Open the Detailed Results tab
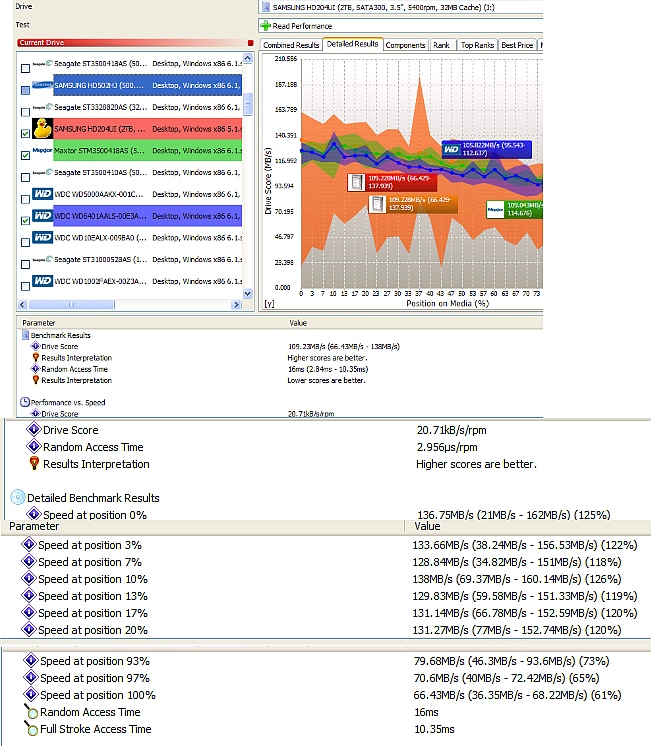Image resolution: width=651 pixels, height=746 pixels. tap(352, 44)
